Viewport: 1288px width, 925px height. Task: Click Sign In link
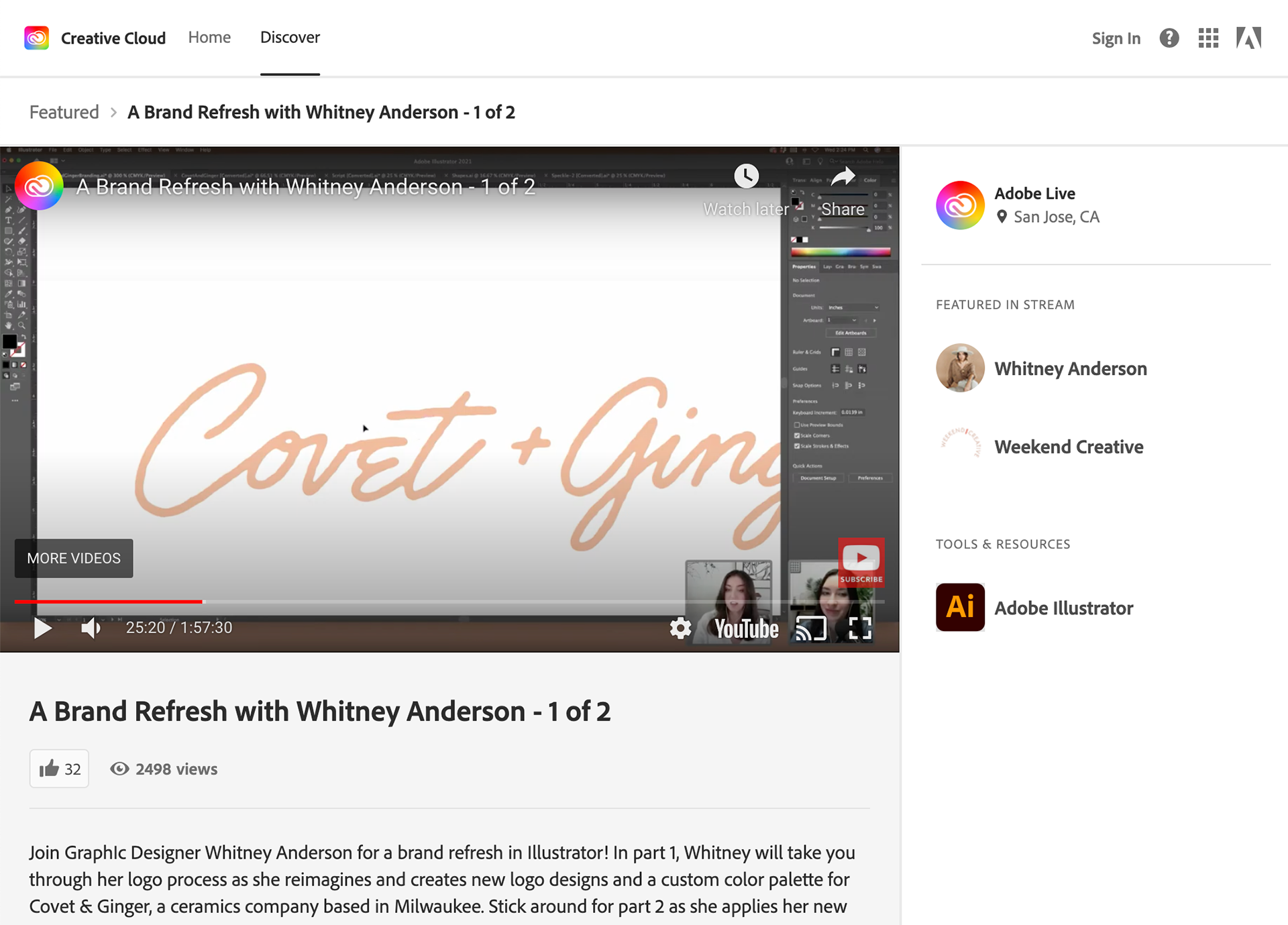pos(1116,38)
